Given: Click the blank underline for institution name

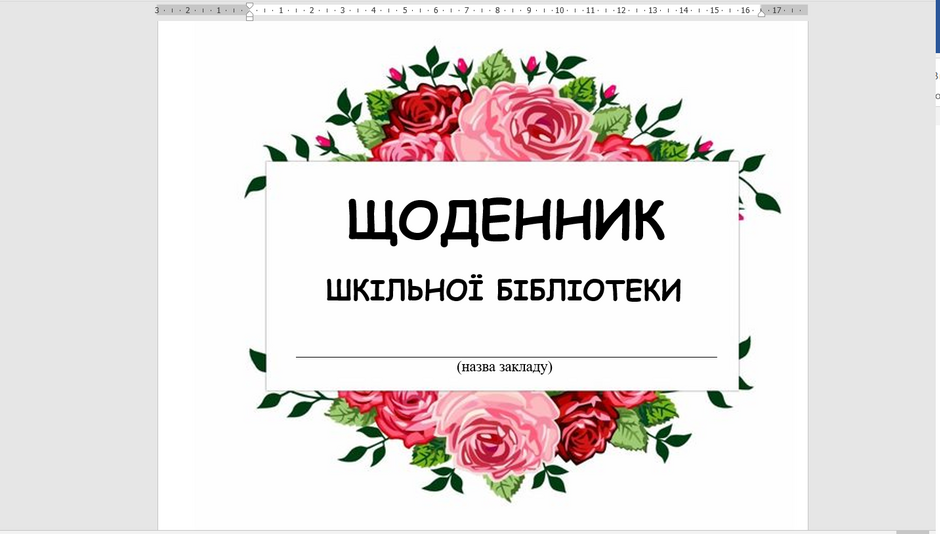Looking at the screenshot, I should (x=506, y=357).
